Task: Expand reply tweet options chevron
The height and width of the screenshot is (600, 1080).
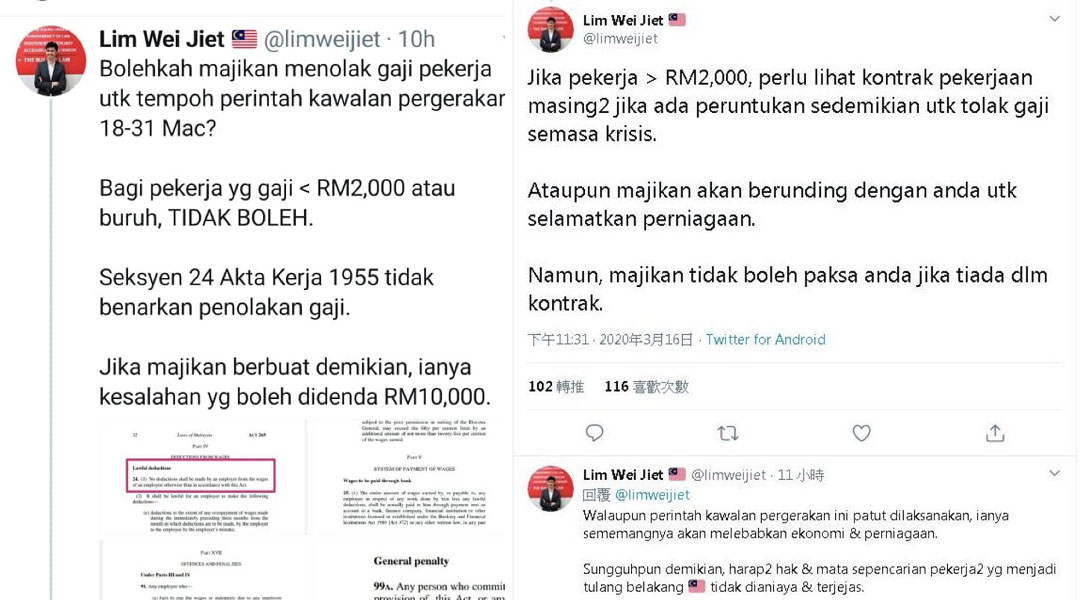Action: coord(1055,473)
